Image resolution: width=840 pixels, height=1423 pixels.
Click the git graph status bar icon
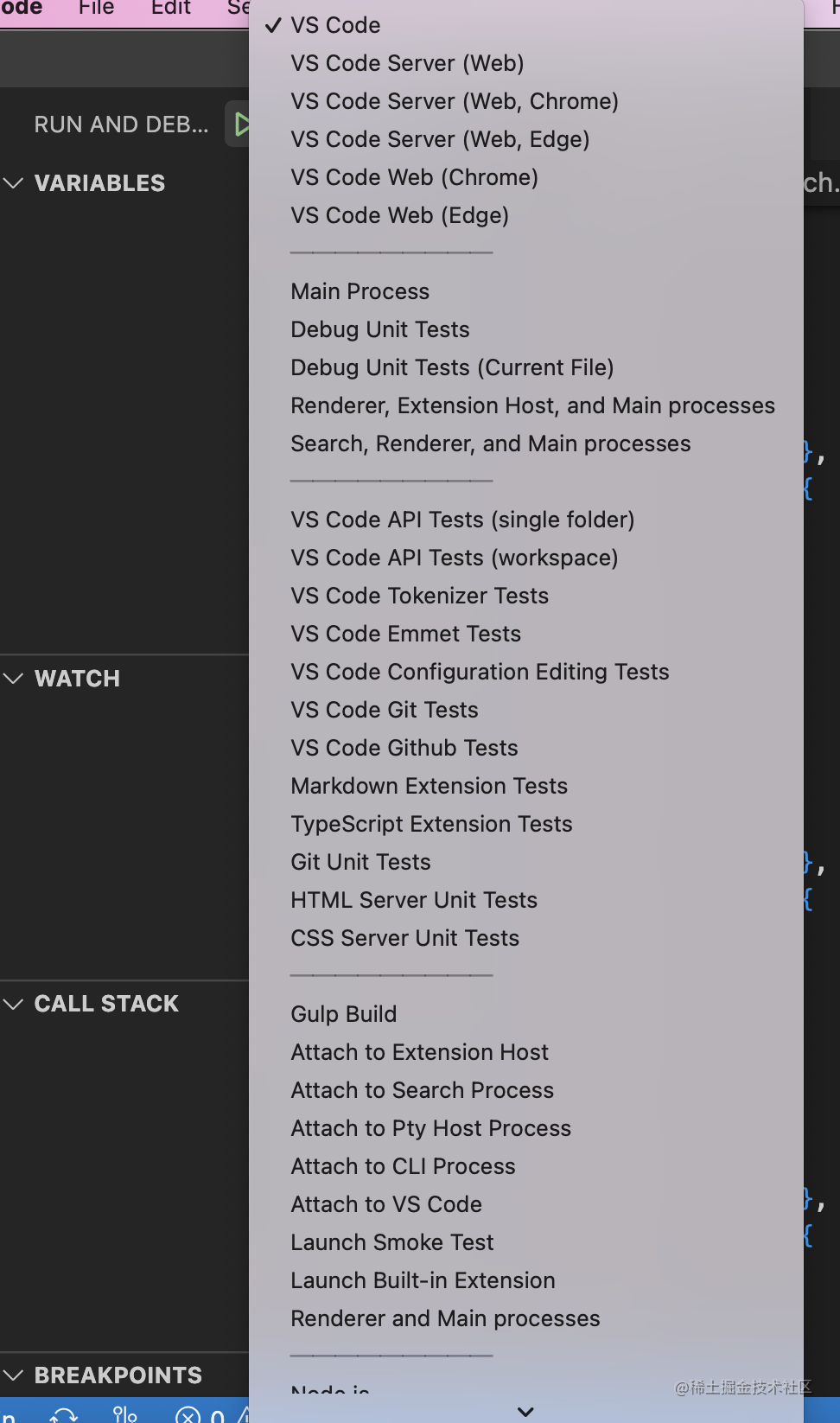125,1414
